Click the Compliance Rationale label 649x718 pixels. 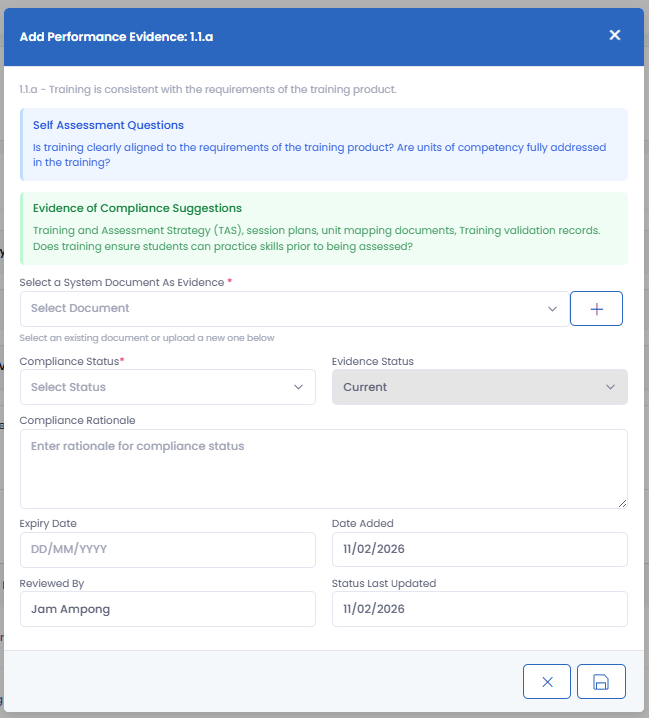(77, 421)
